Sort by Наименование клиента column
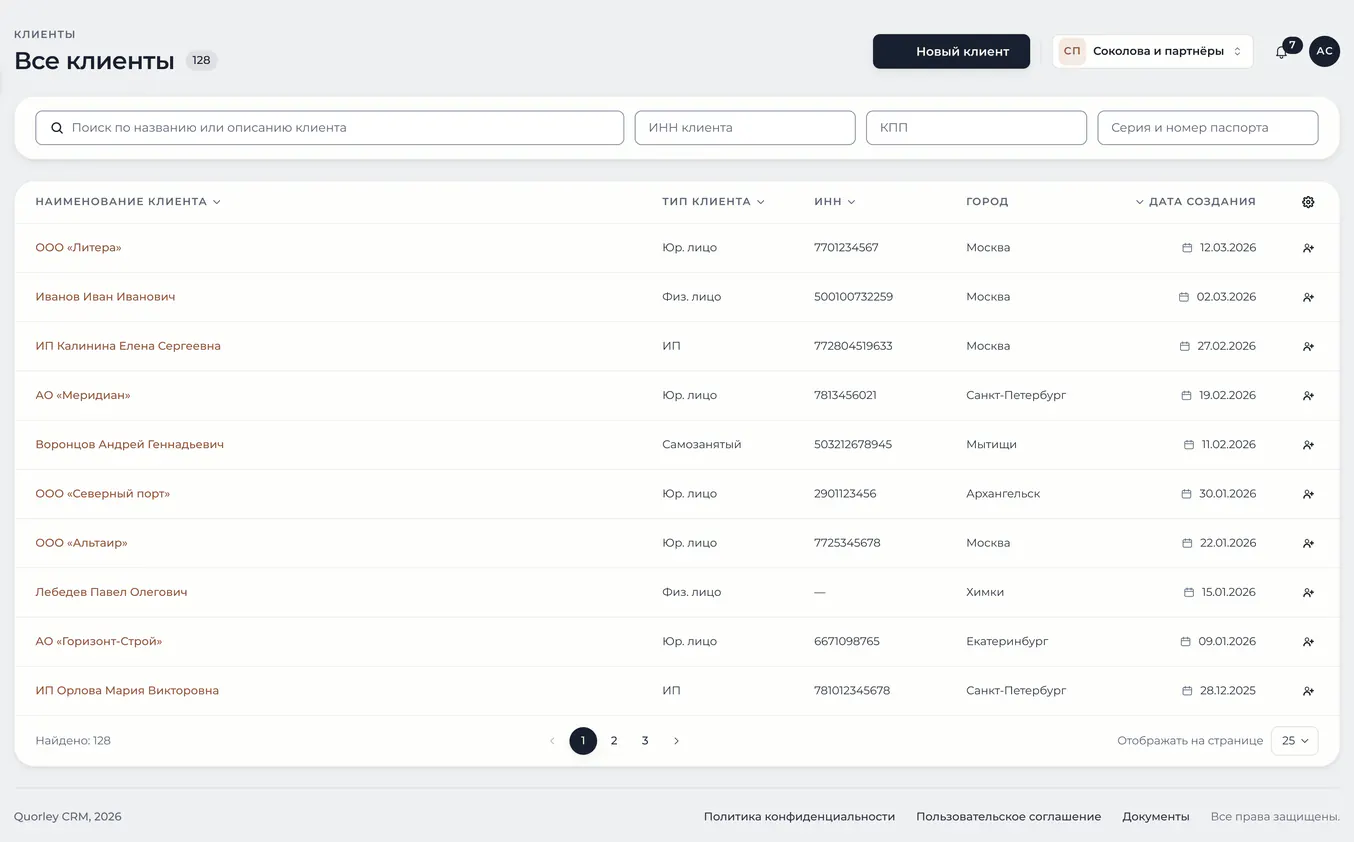This screenshot has height=842, width=1354. [x=128, y=202]
